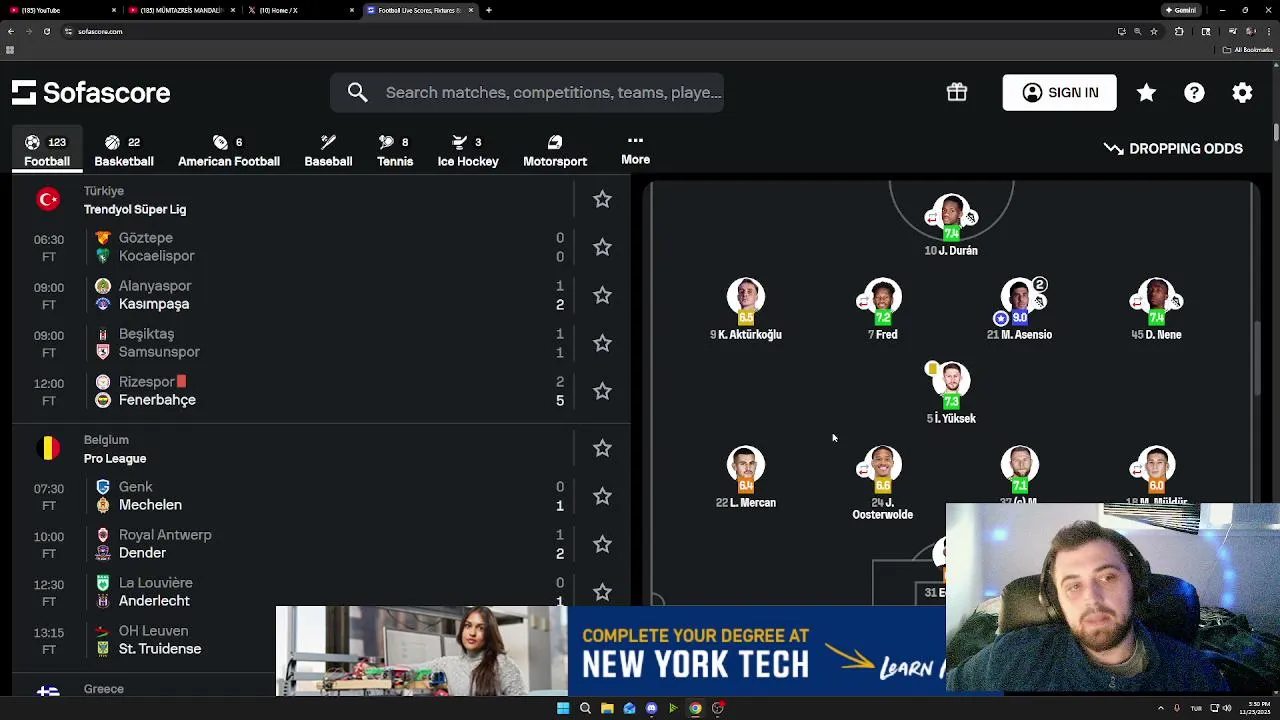Select the Motorsport tab
Screen dimensions: 1280x720
(x=555, y=151)
